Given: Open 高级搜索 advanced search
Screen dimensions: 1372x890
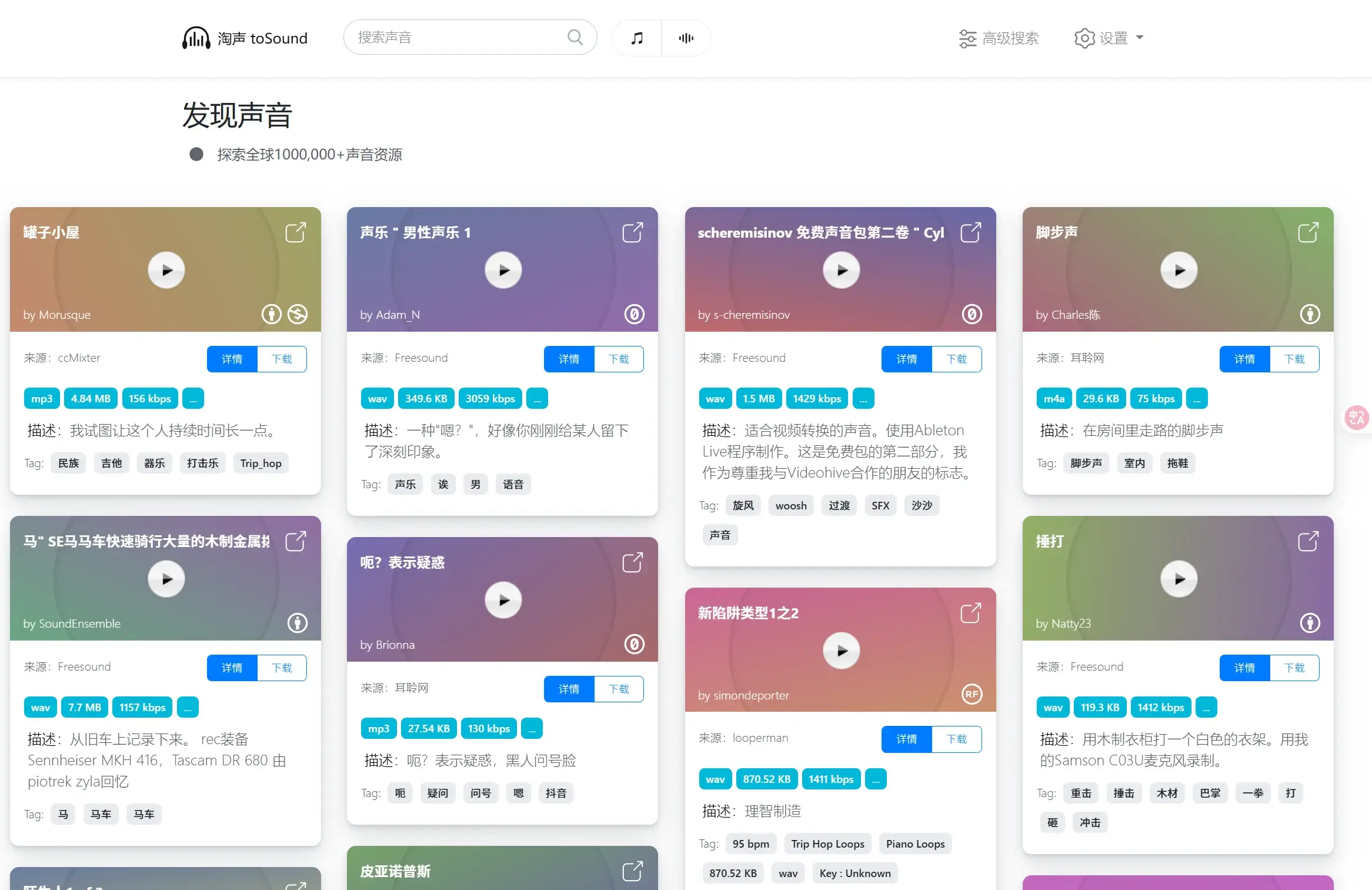Looking at the screenshot, I should coord(998,38).
